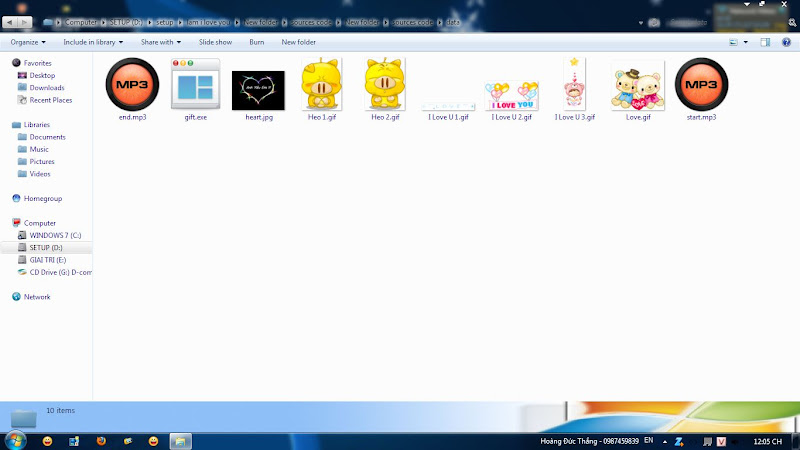800x450 pixels.
Task: Open Downloads in Favorites
Action: tap(46, 88)
